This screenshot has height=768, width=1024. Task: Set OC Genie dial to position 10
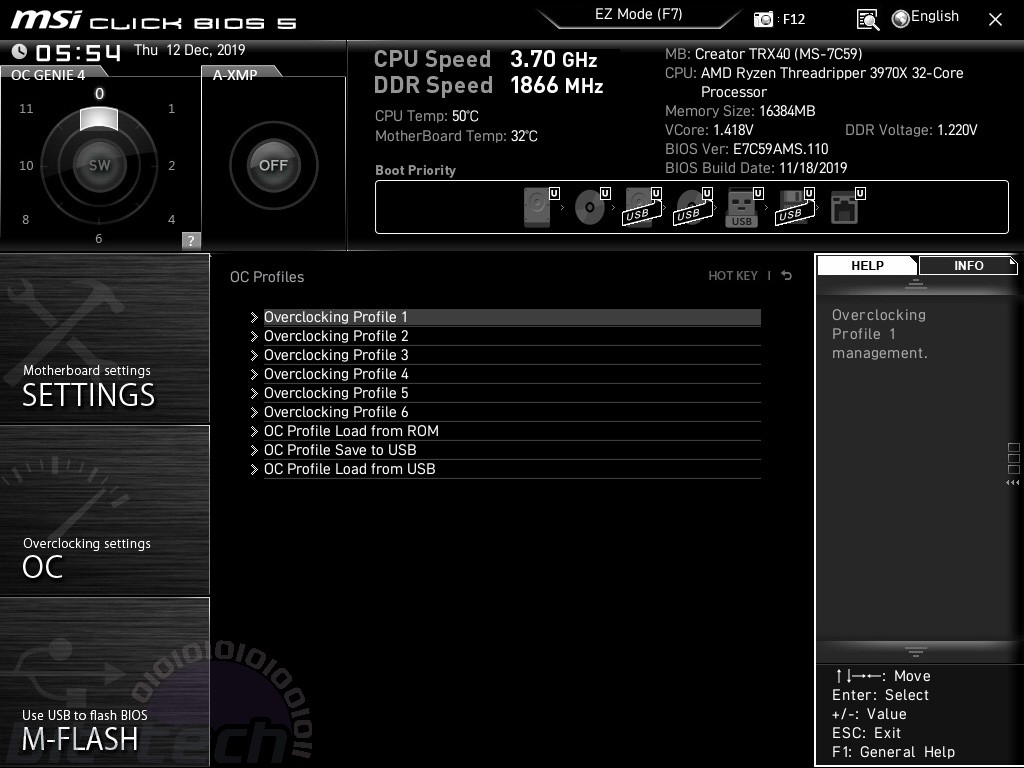pos(26,165)
